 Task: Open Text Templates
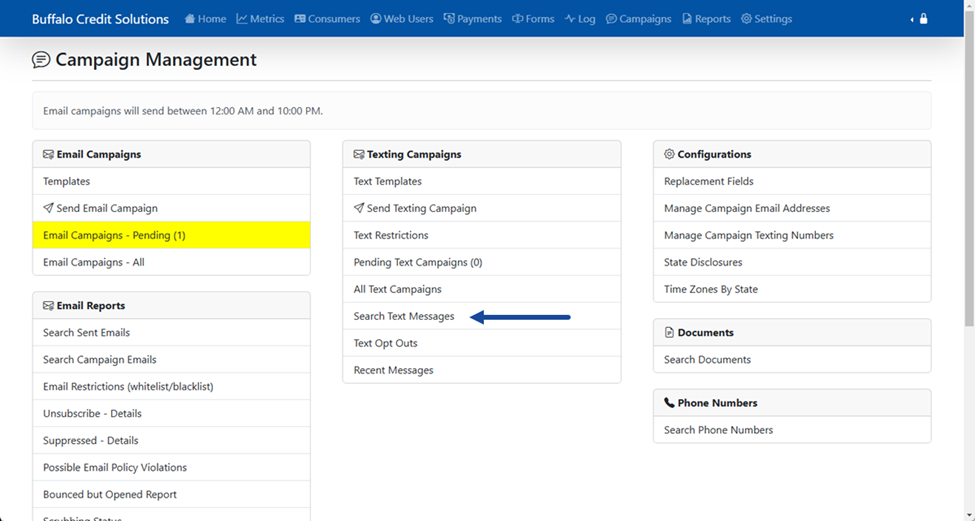click(x=482, y=181)
